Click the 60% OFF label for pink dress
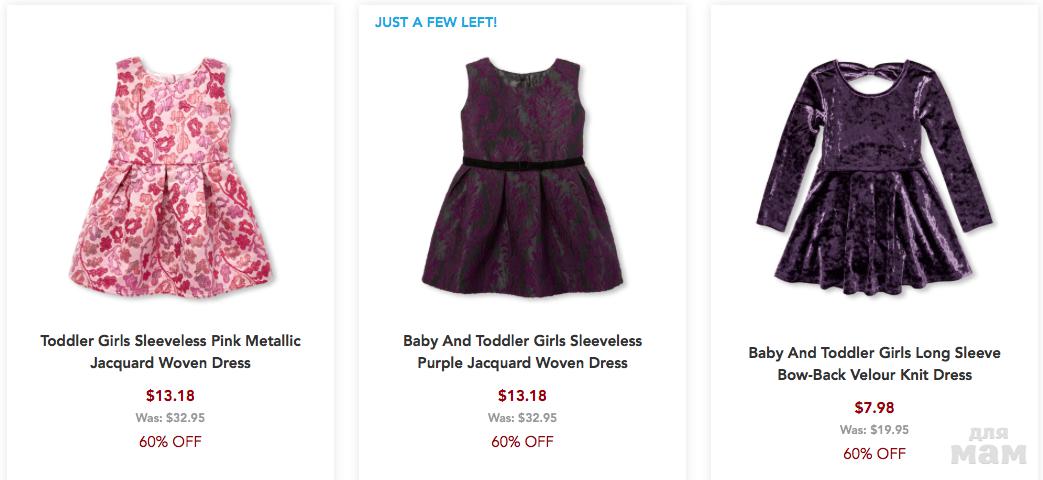The width and height of the screenshot is (1043, 480). coord(170,441)
